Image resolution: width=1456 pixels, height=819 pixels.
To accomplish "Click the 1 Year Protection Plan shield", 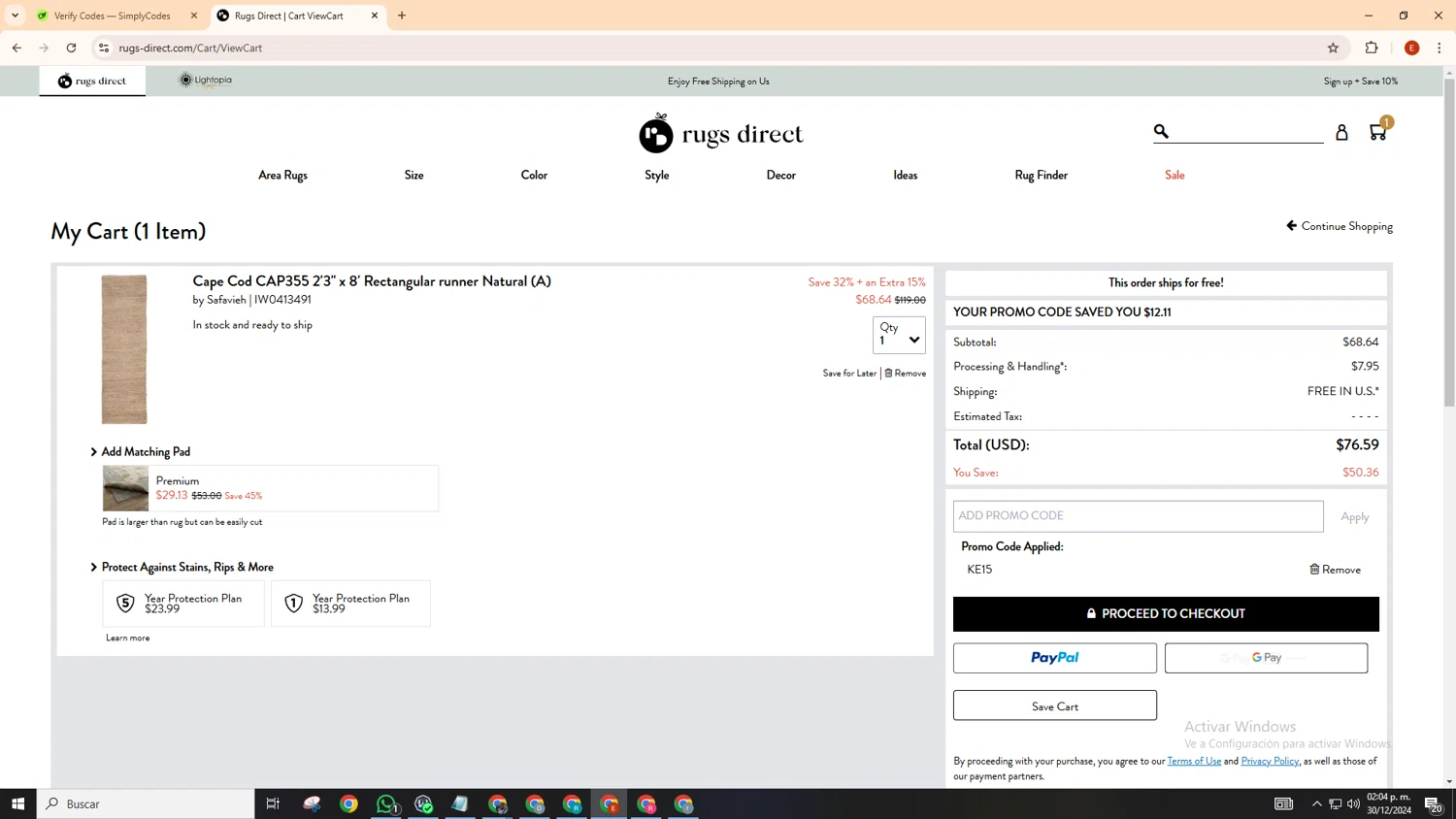I will click(293, 604).
